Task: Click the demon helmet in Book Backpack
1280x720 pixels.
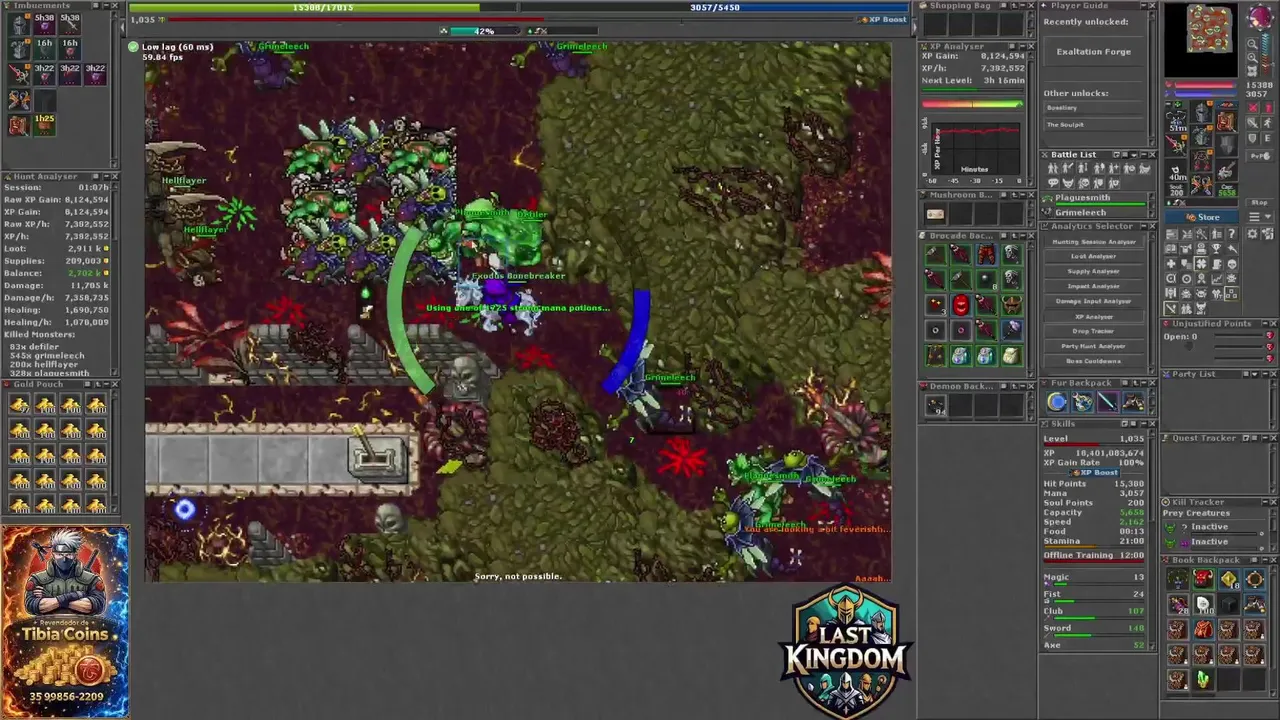Action: coord(1203,578)
